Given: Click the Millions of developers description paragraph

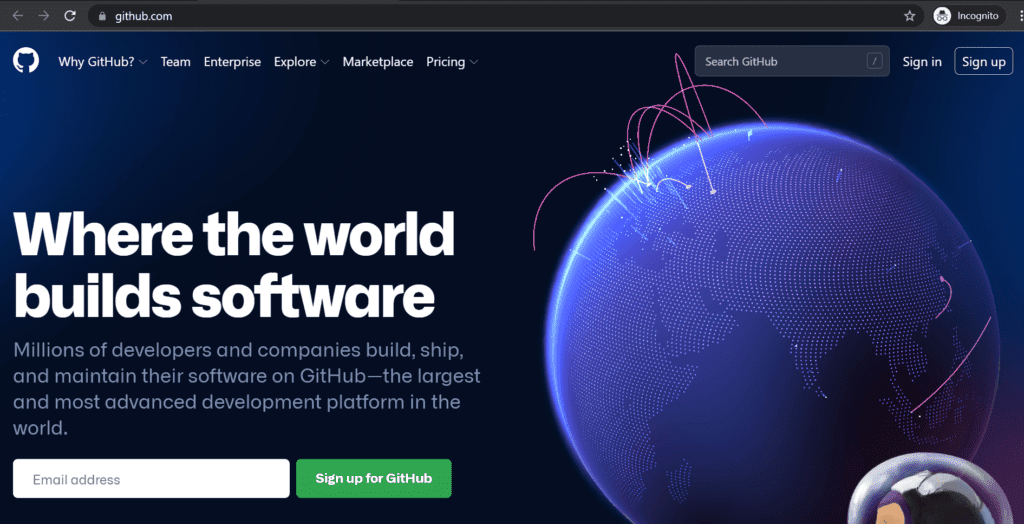Looking at the screenshot, I should point(247,389).
